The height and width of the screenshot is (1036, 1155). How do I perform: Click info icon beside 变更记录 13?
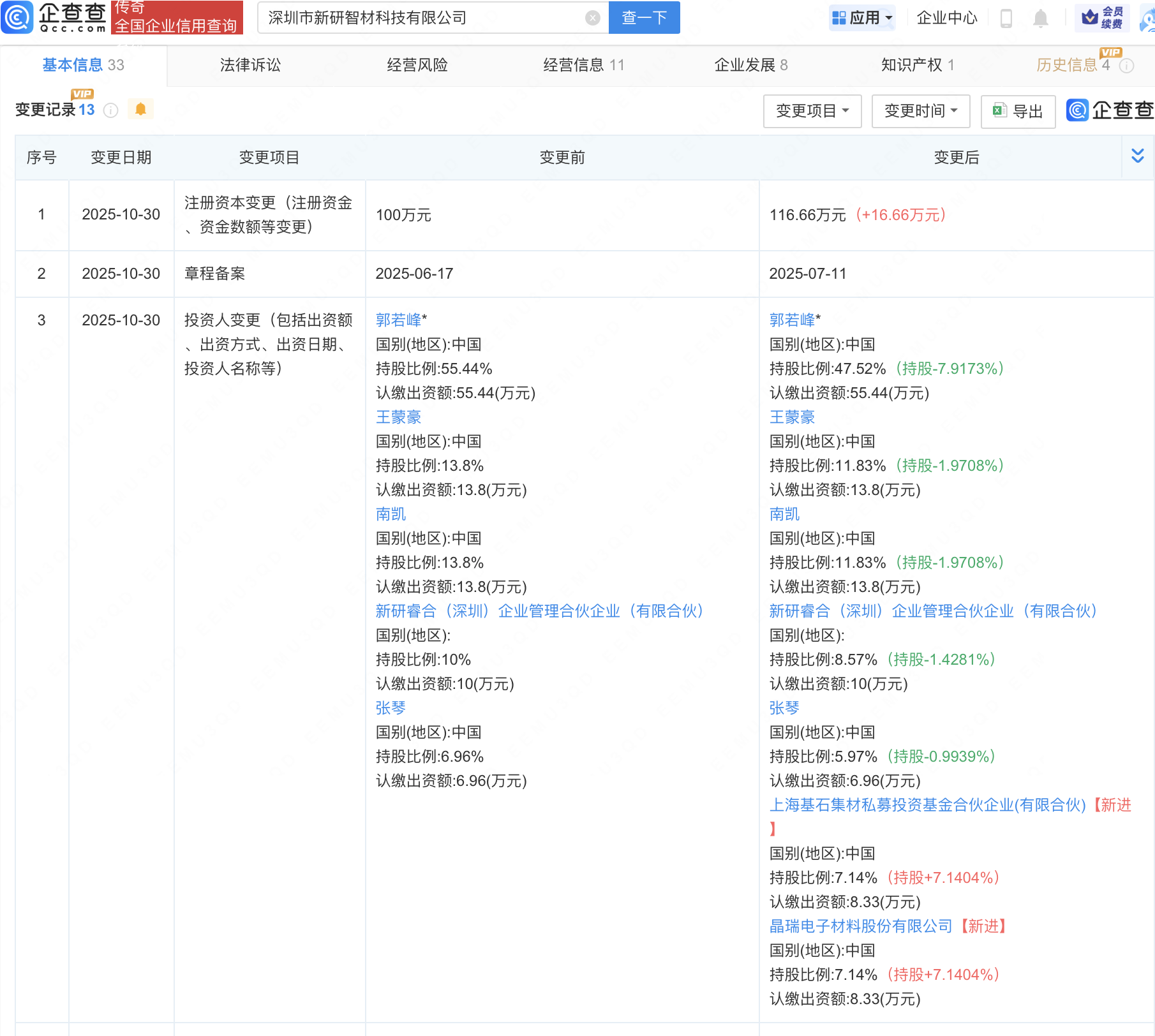click(x=111, y=110)
